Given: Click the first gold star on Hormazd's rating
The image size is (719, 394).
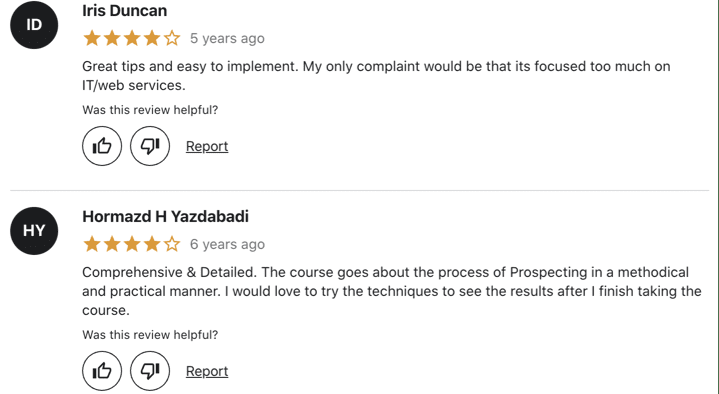Looking at the screenshot, I should coord(92,244).
